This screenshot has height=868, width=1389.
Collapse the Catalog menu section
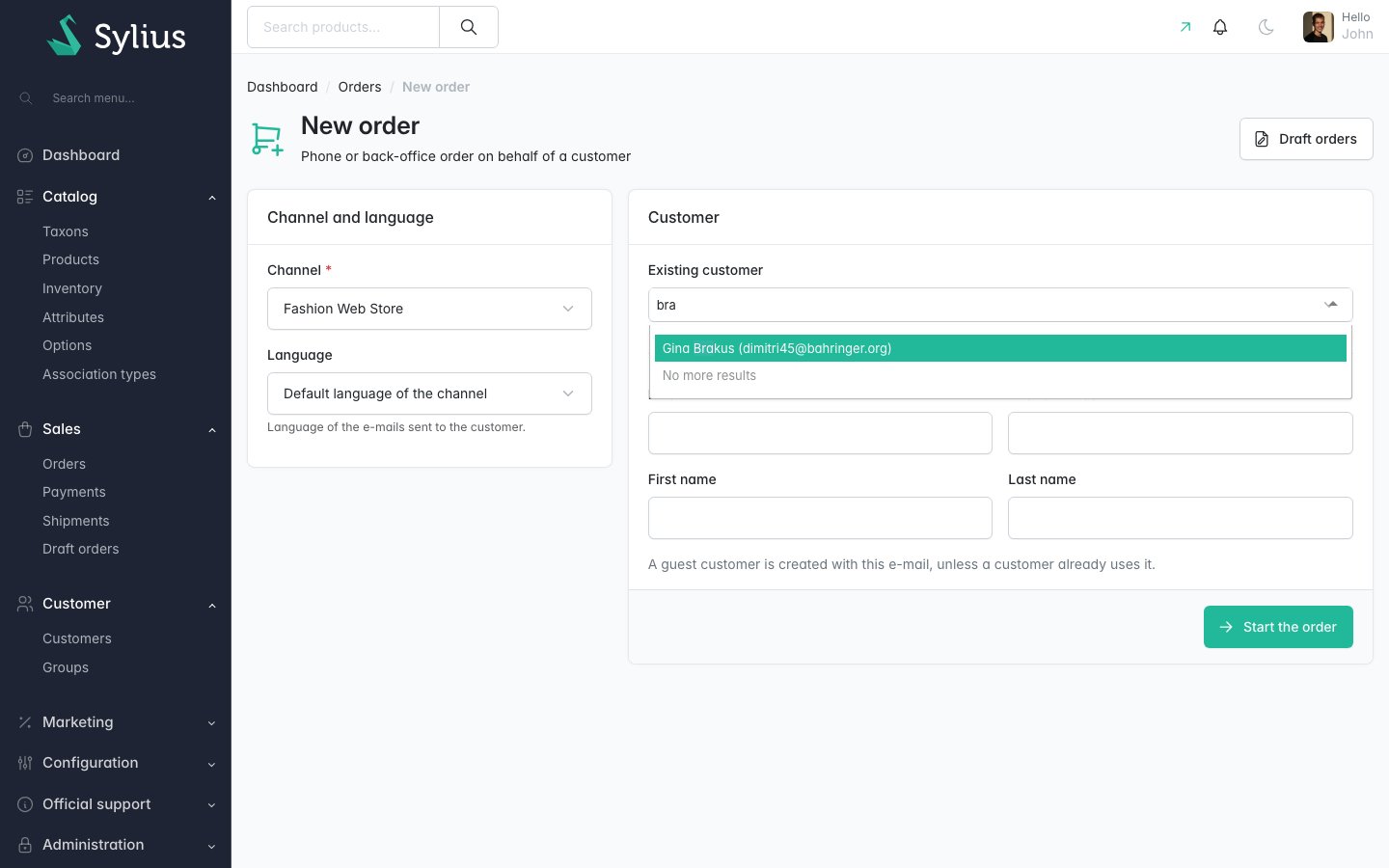(x=211, y=198)
